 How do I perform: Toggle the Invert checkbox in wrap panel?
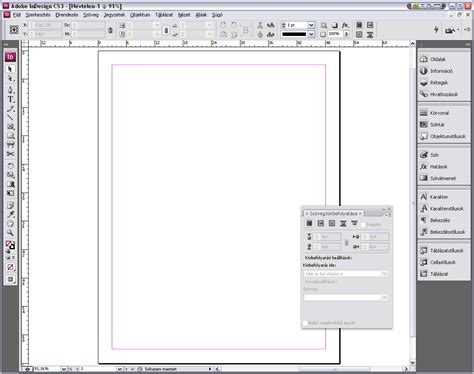pyautogui.click(x=363, y=225)
